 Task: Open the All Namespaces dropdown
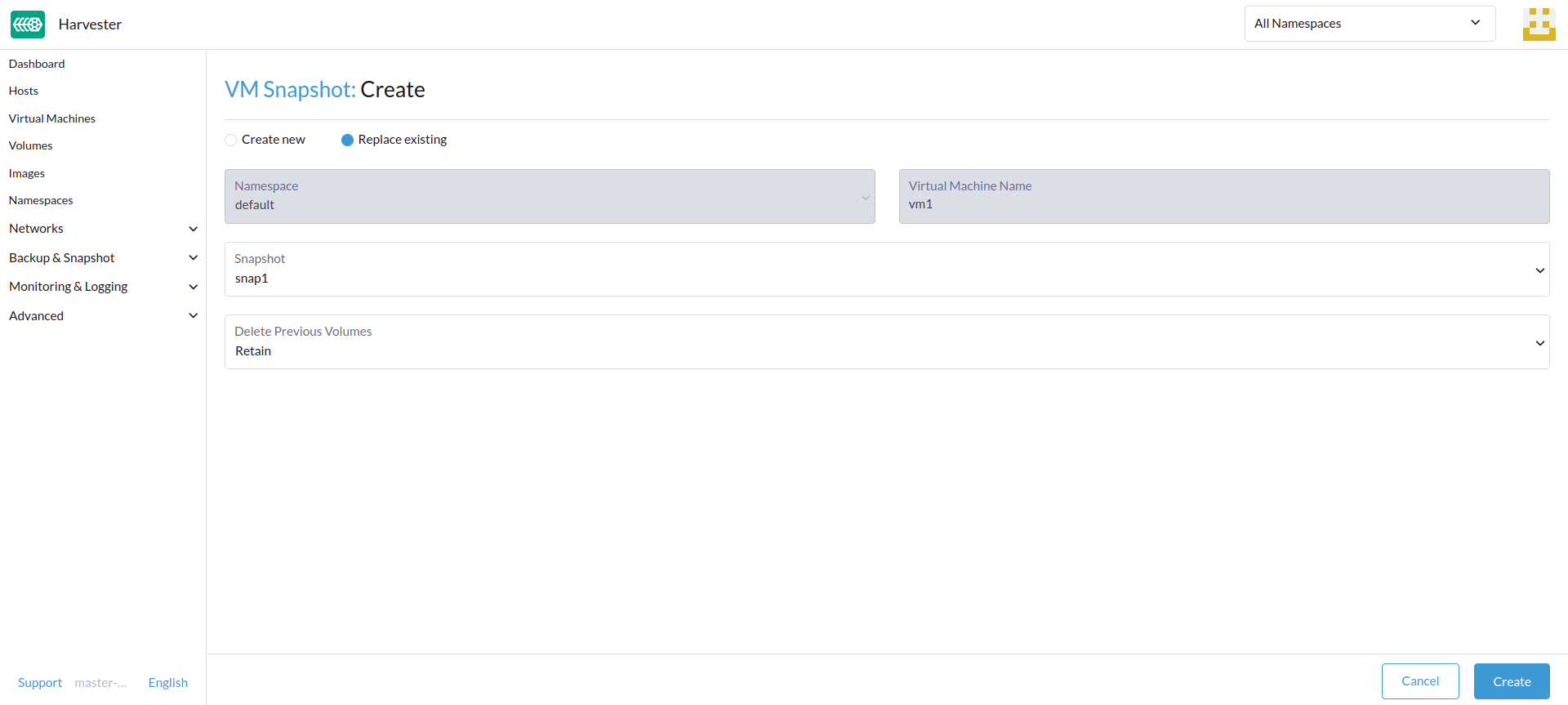[x=1369, y=24]
